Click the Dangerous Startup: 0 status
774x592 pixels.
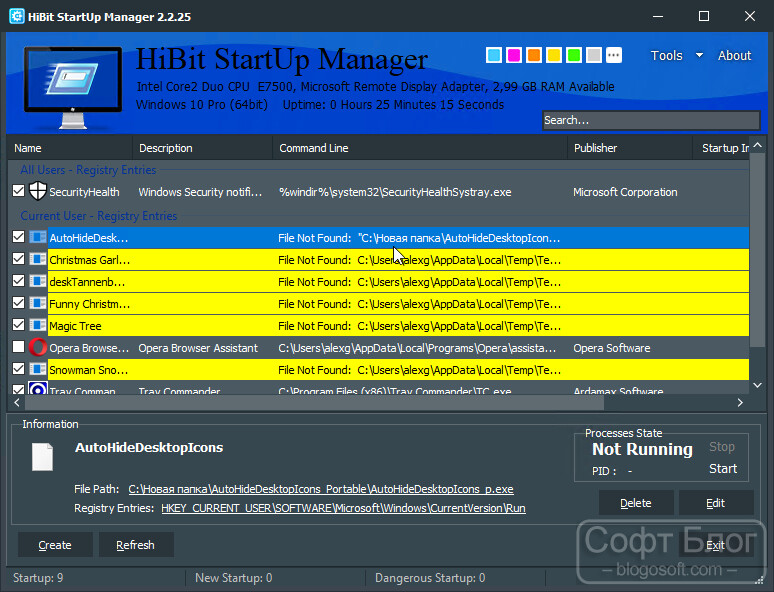(430, 578)
